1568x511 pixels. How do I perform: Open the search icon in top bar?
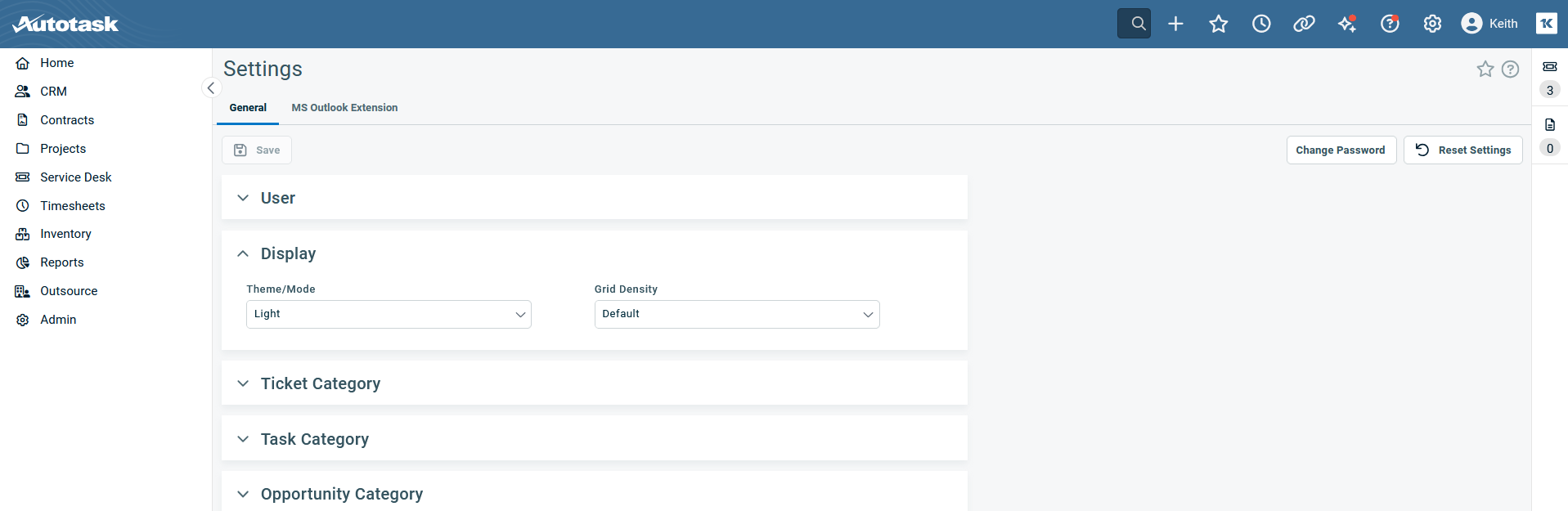pos(1134,24)
